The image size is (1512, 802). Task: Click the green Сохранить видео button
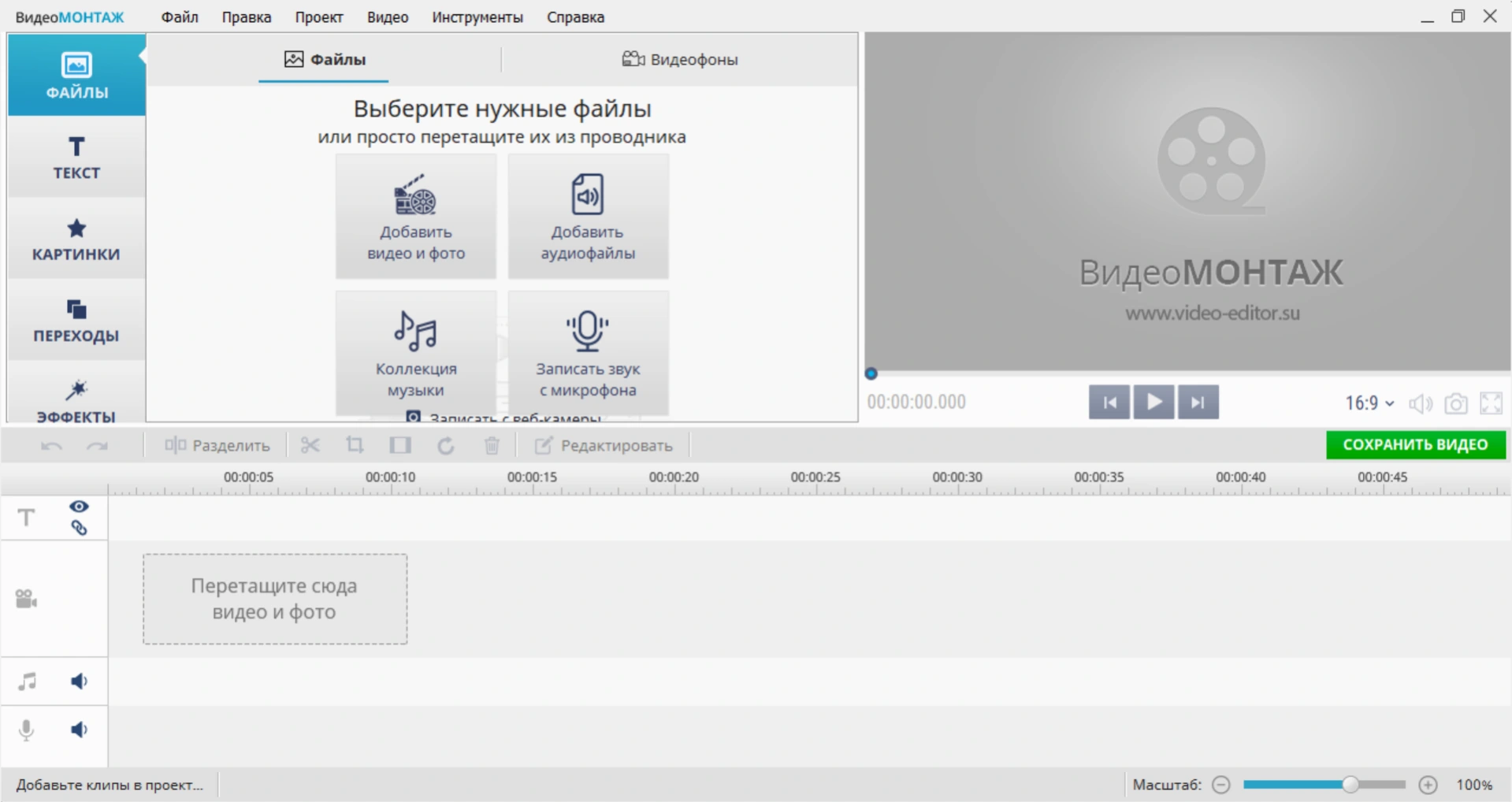1415,445
